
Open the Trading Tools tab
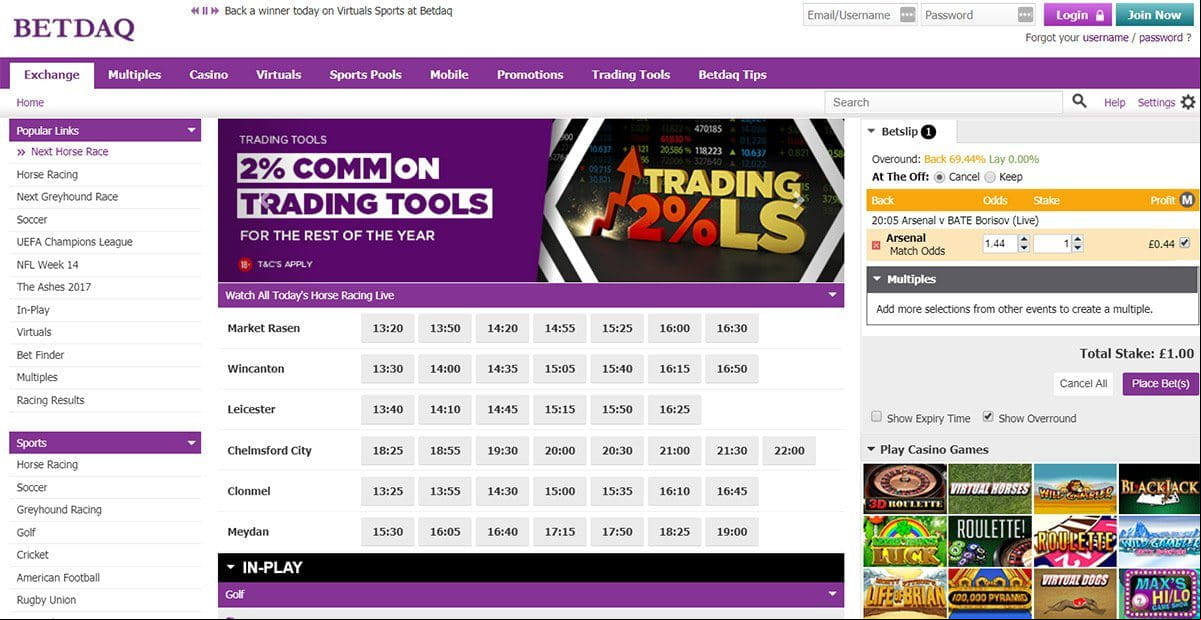coord(631,75)
